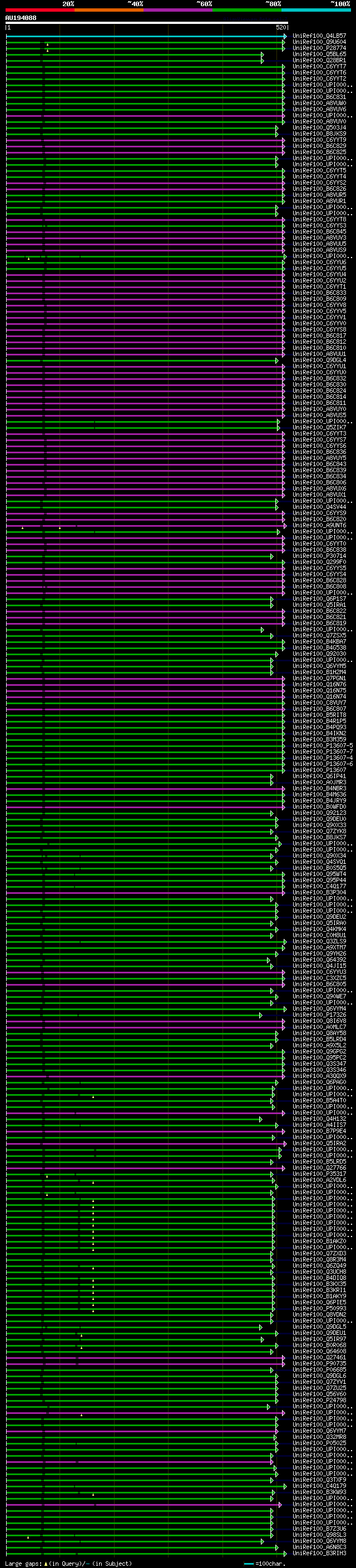The height and width of the screenshot is (1568, 356).
Task: Select the UniRef100_Q3TXF9 hit label
Action: (319, 1480)
